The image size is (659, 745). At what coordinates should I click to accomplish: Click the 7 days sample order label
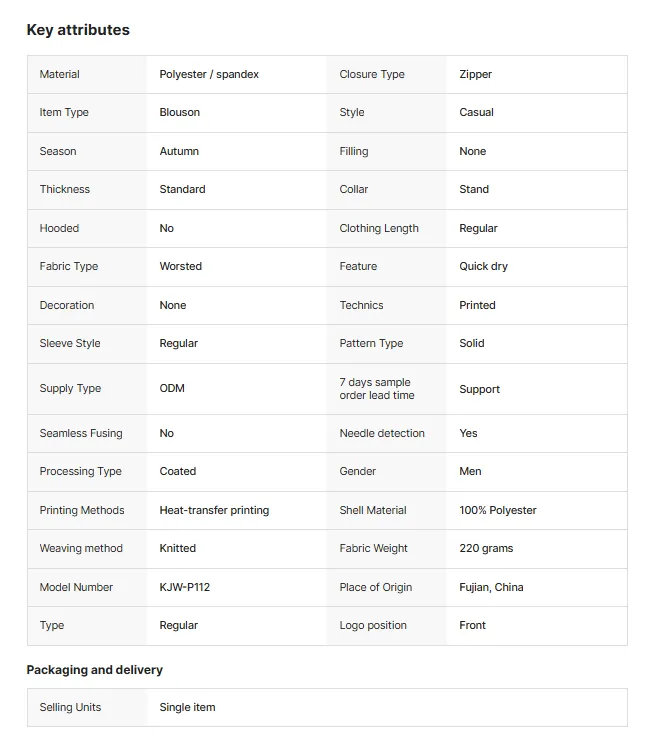[377, 389]
